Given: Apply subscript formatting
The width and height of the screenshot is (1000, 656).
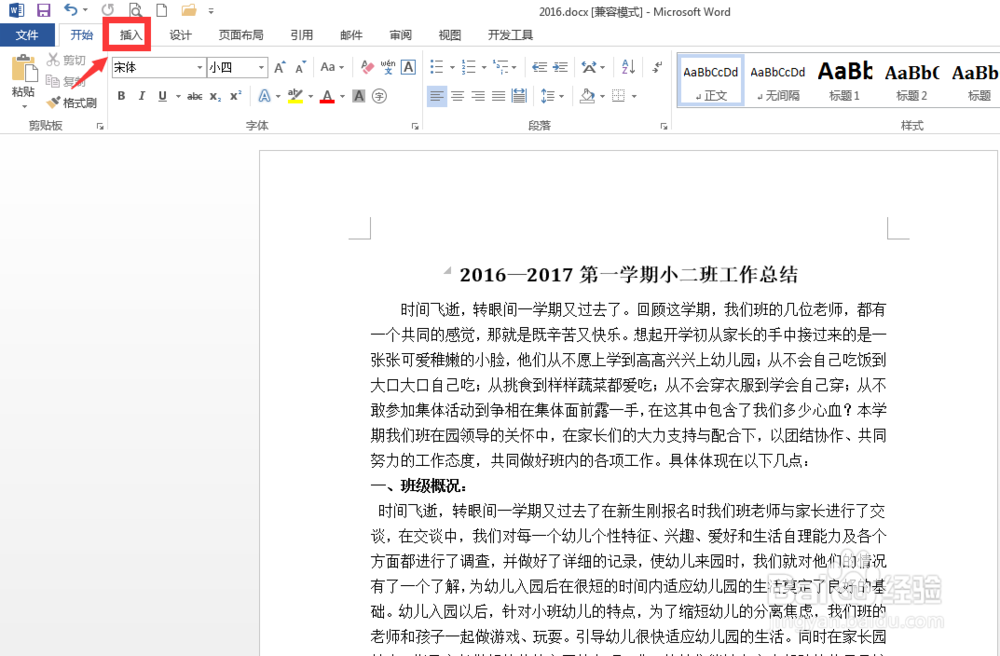Looking at the screenshot, I should point(213,96).
